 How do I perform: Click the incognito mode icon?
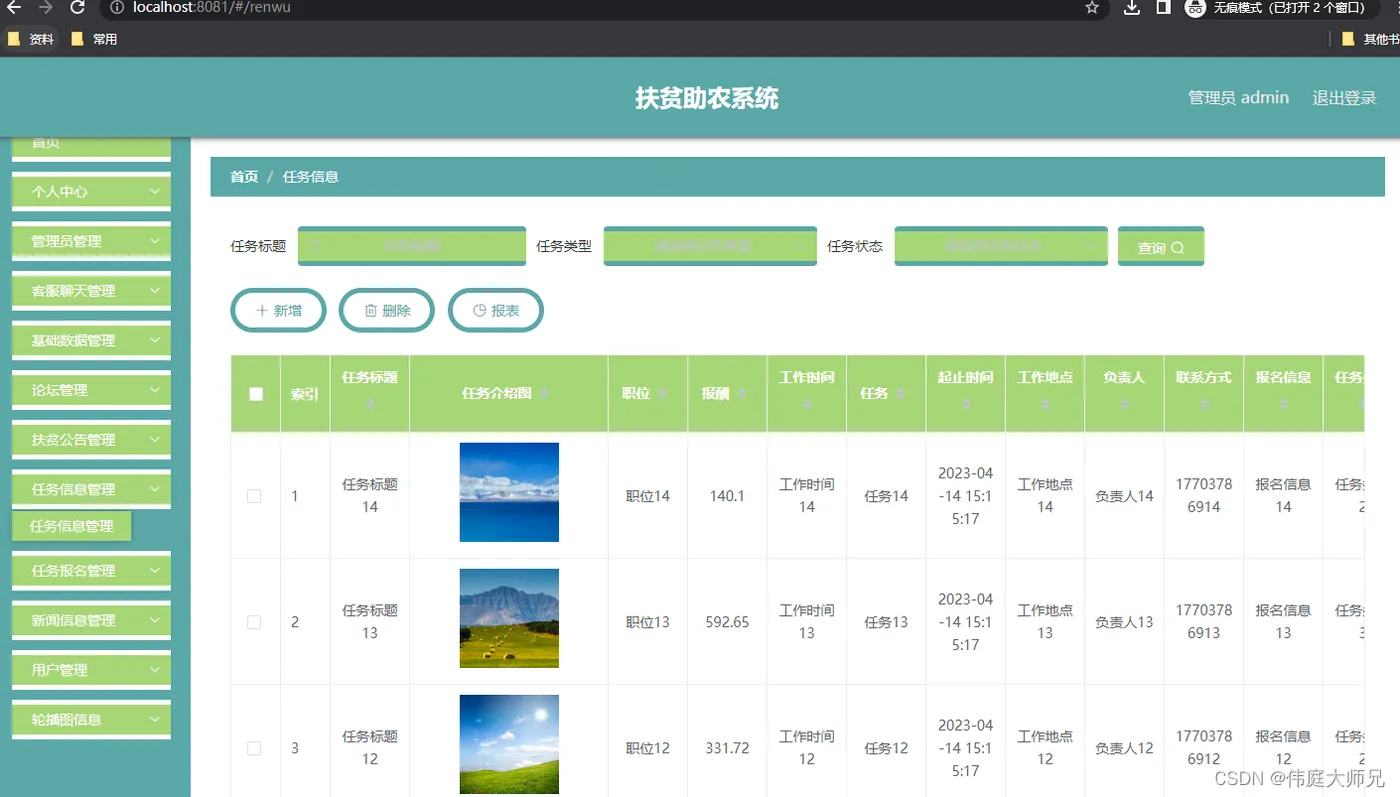(1195, 8)
